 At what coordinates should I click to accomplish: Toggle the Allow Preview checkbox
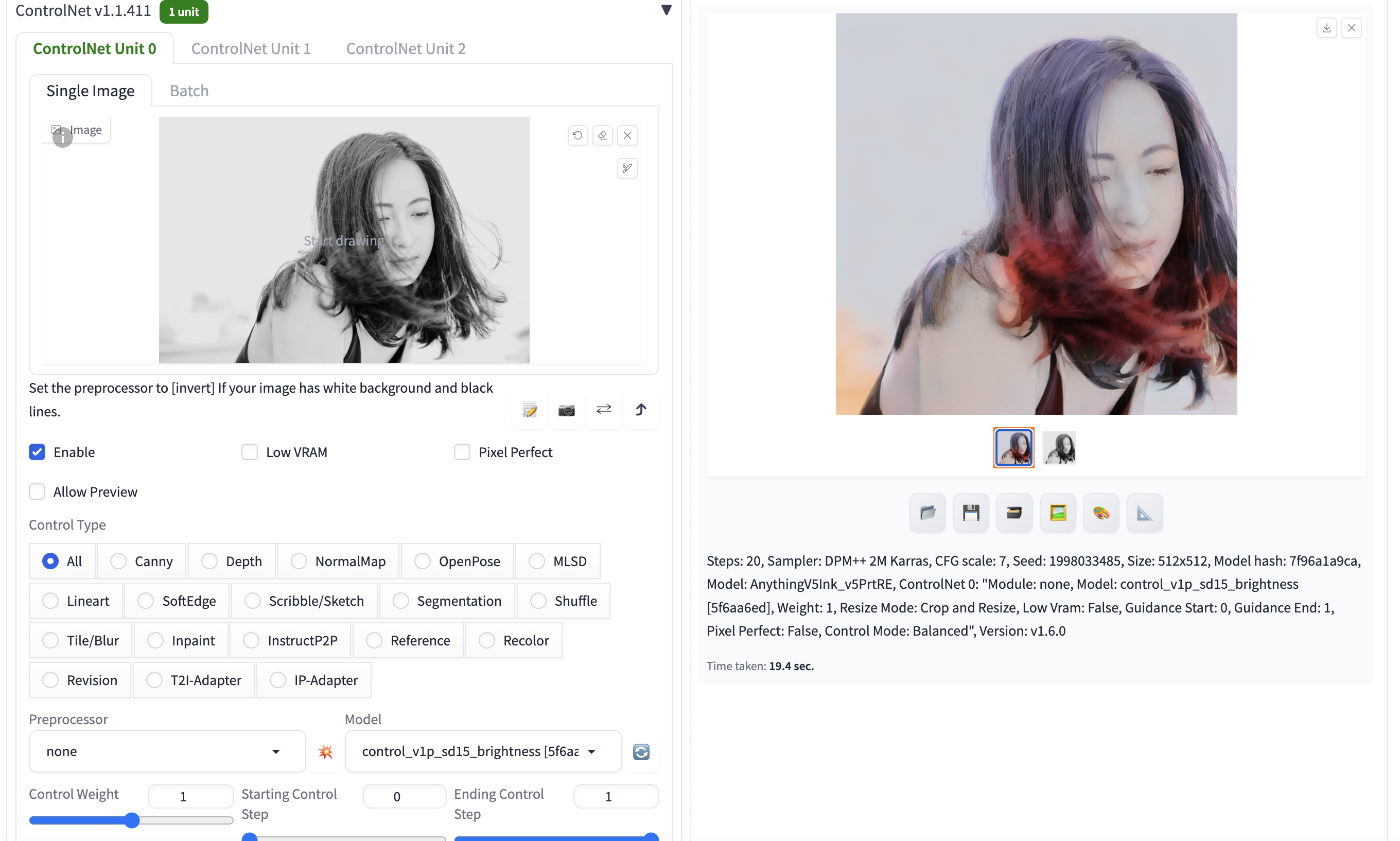pos(38,492)
